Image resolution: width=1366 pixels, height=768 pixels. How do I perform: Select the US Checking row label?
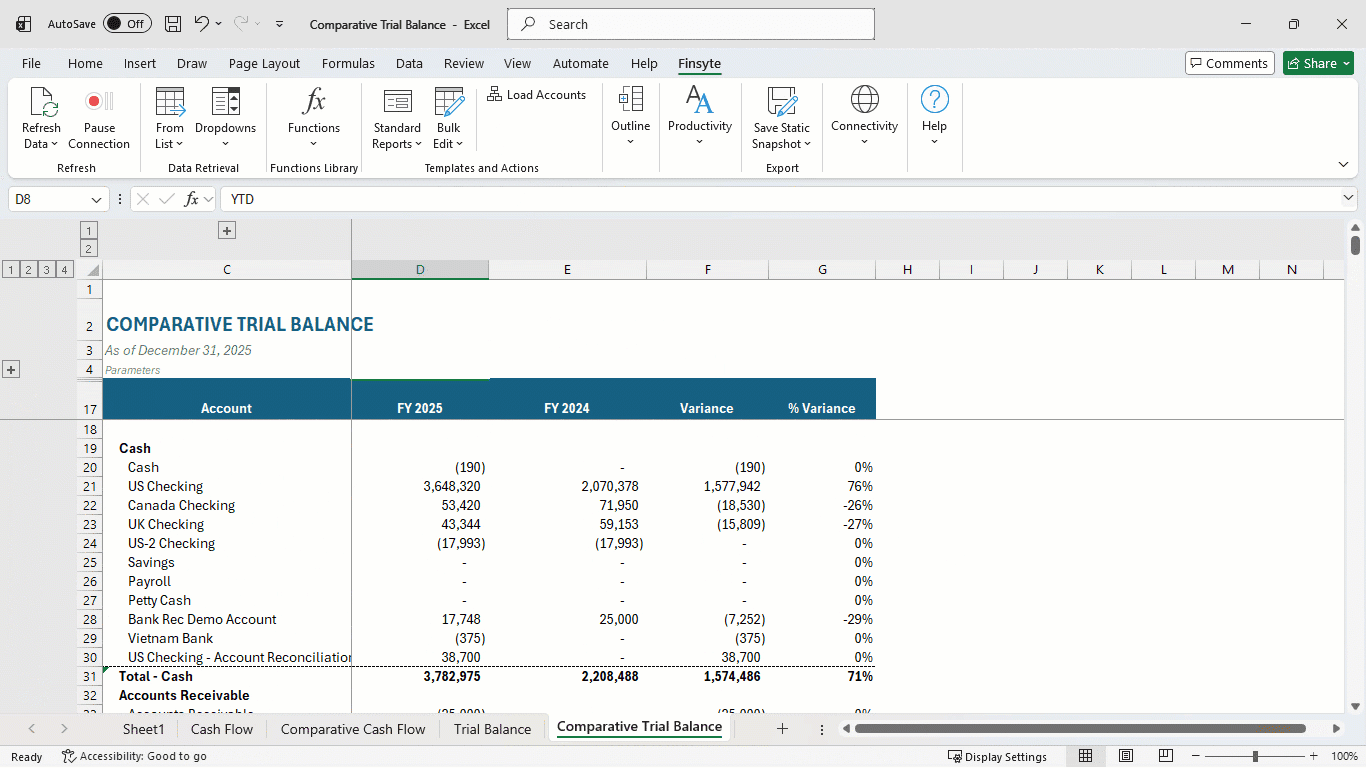[x=165, y=486]
